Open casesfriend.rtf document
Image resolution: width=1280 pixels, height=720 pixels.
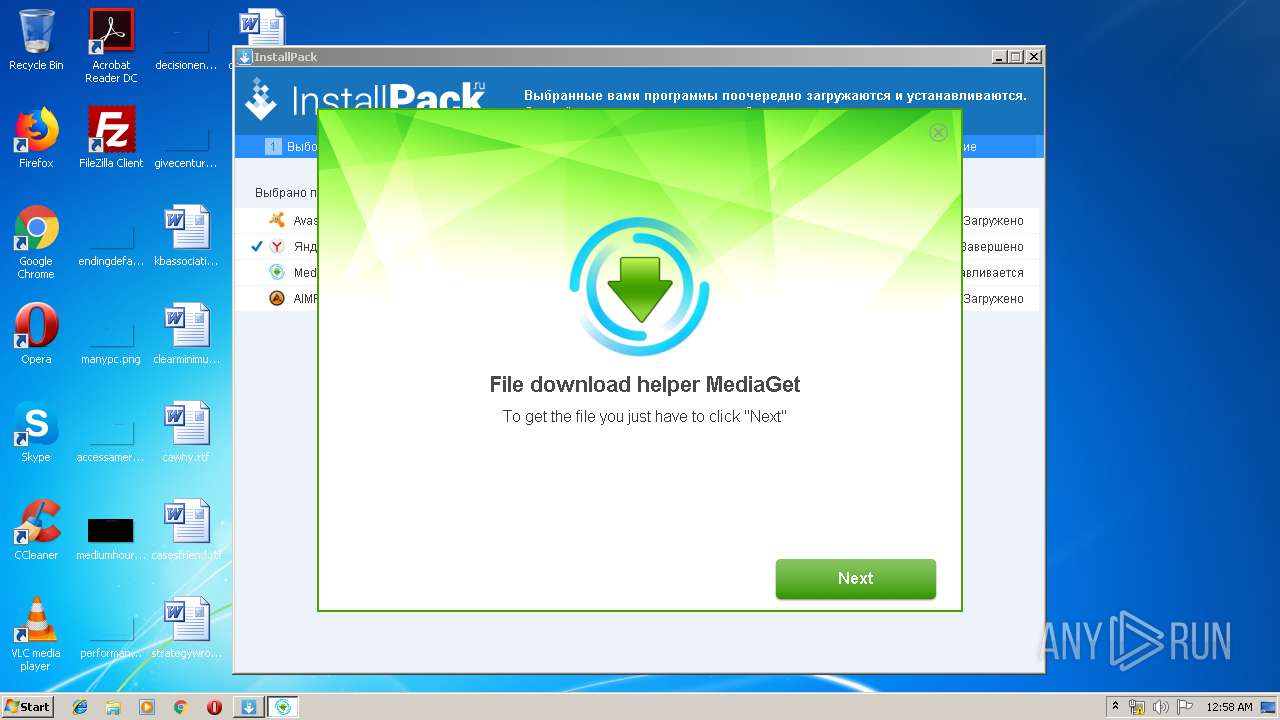click(x=186, y=530)
